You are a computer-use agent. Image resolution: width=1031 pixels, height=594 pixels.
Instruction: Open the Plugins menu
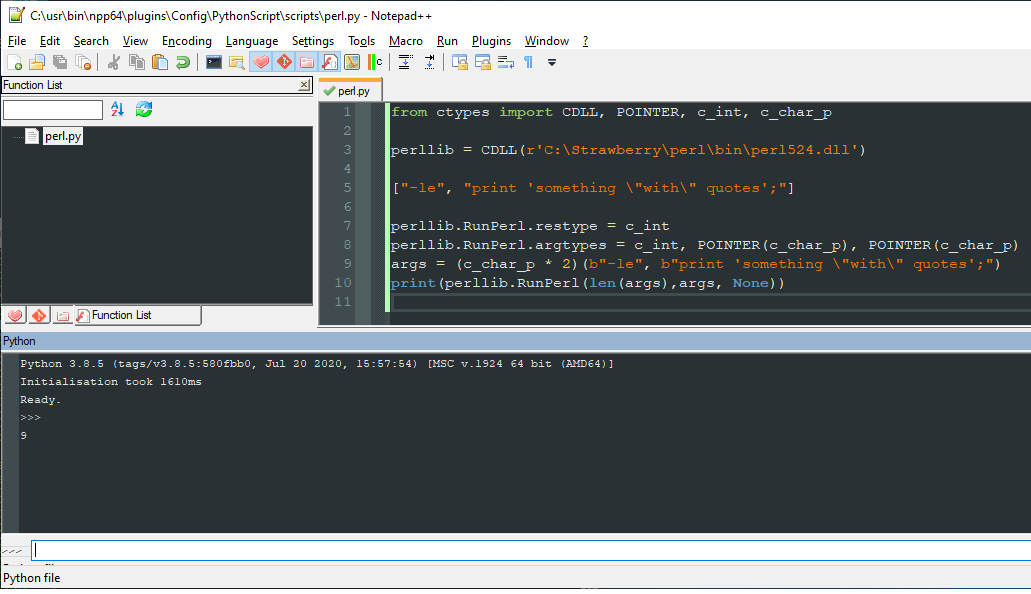(x=491, y=41)
